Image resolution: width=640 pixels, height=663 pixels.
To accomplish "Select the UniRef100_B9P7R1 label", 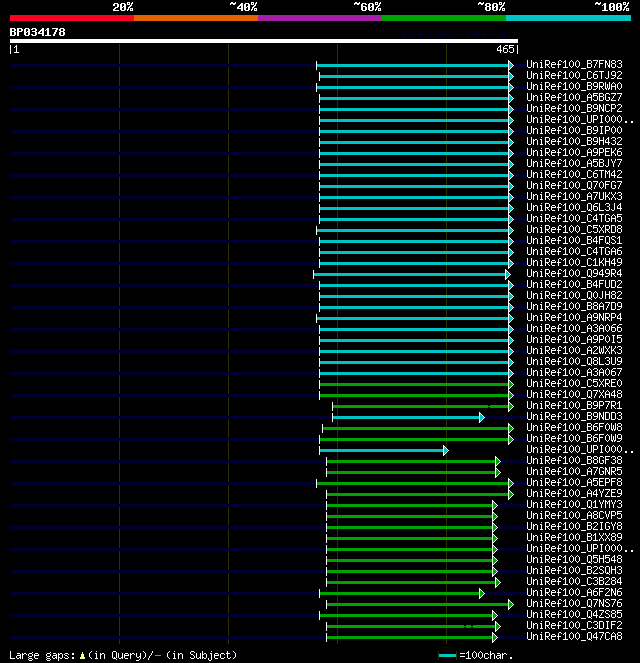I will tap(574, 405).
